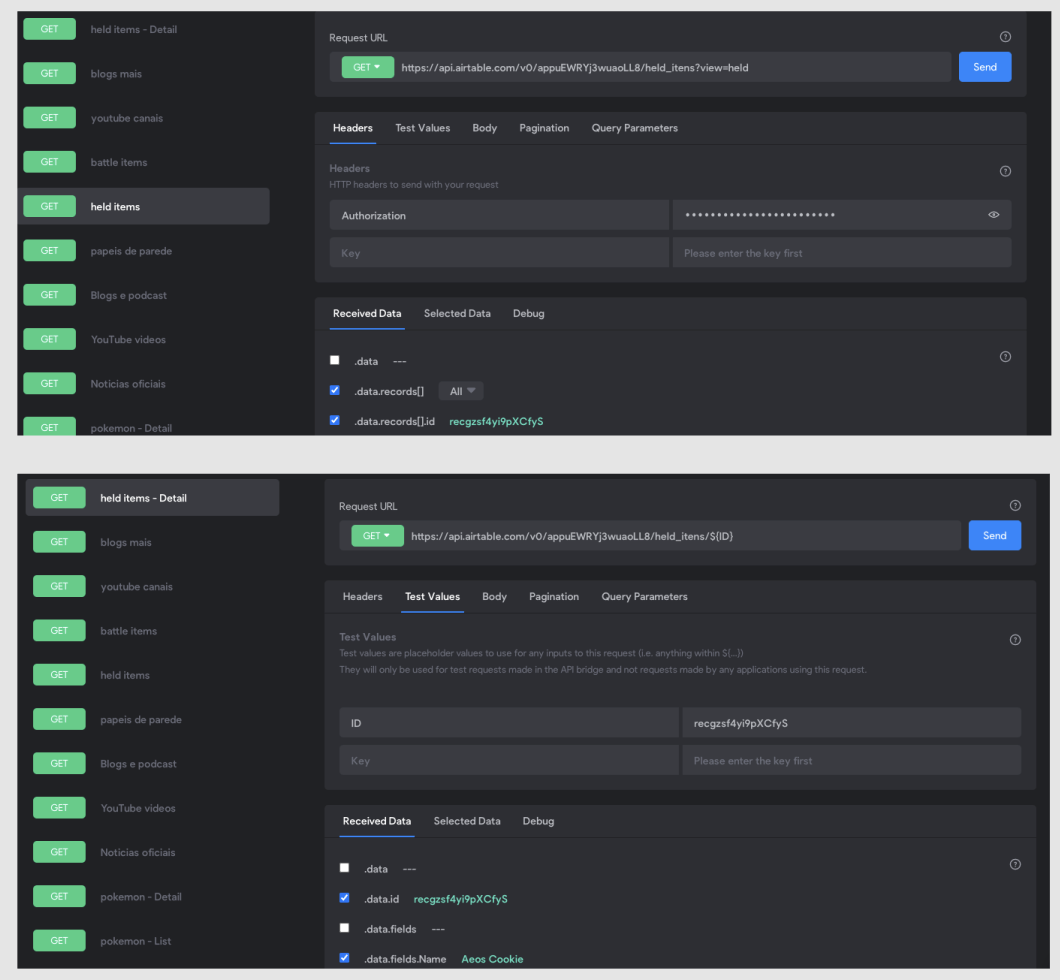Viewport: 1060px width, 980px height.
Task: Open the GET method dropdown before the ${ID} URL
Action: point(377,536)
